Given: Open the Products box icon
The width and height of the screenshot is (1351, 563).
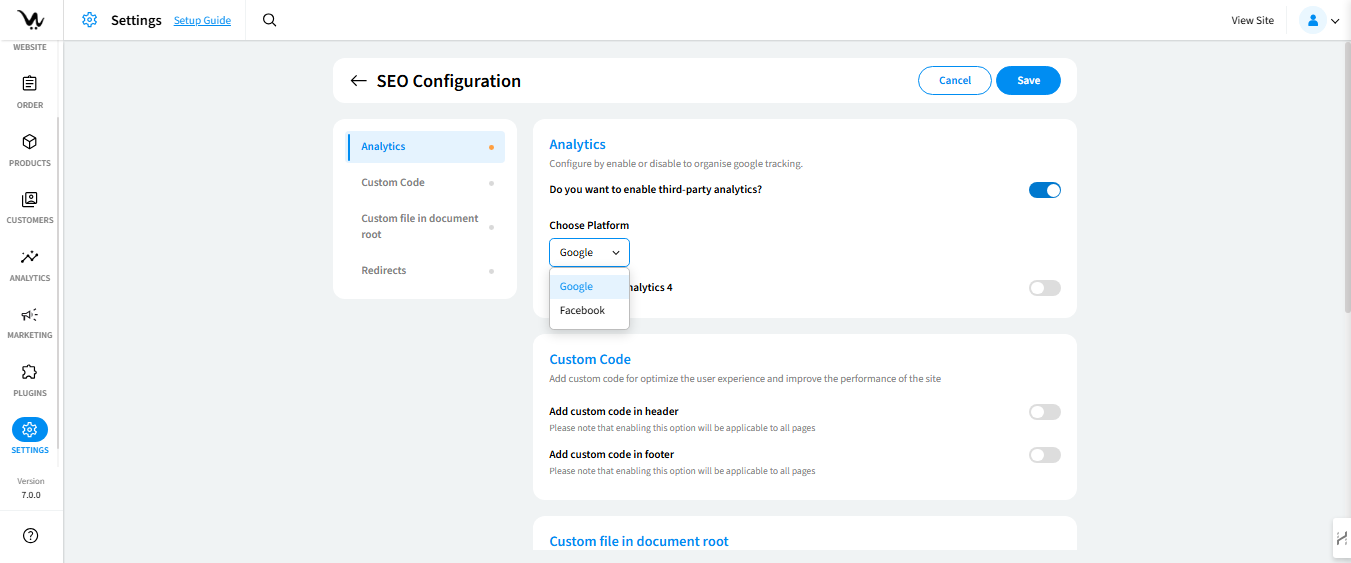Looking at the screenshot, I should [x=30, y=142].
